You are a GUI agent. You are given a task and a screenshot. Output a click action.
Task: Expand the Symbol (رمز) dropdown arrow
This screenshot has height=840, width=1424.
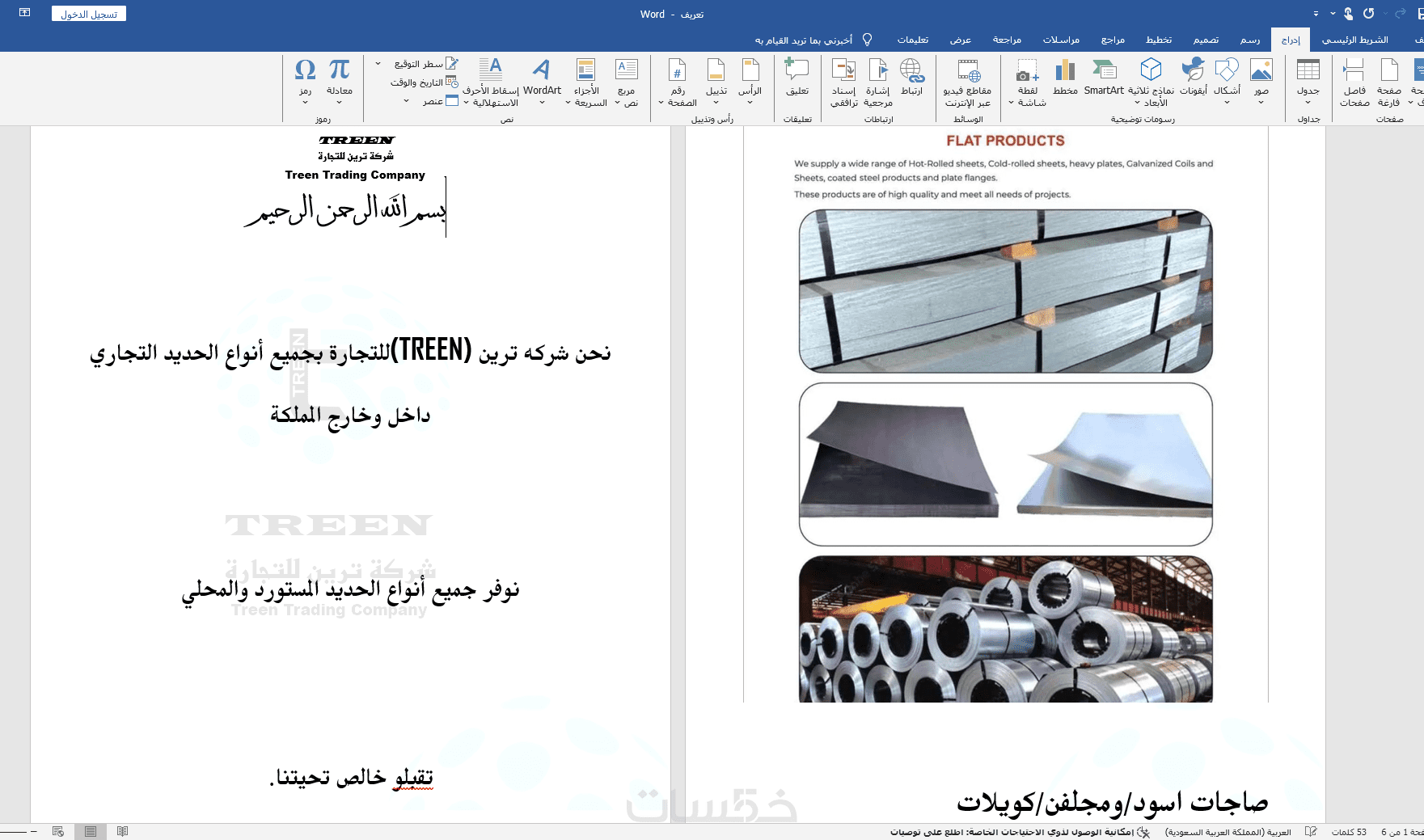click(306, 103)
